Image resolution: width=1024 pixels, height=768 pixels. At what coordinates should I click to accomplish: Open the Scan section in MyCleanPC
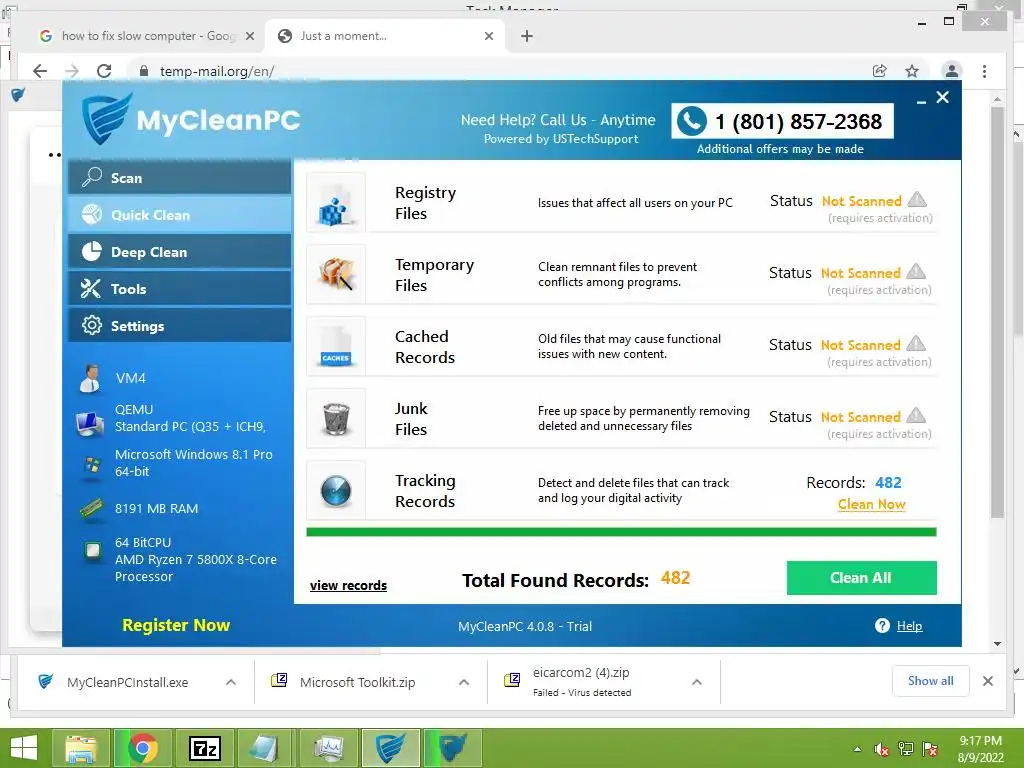click(180, 178)
